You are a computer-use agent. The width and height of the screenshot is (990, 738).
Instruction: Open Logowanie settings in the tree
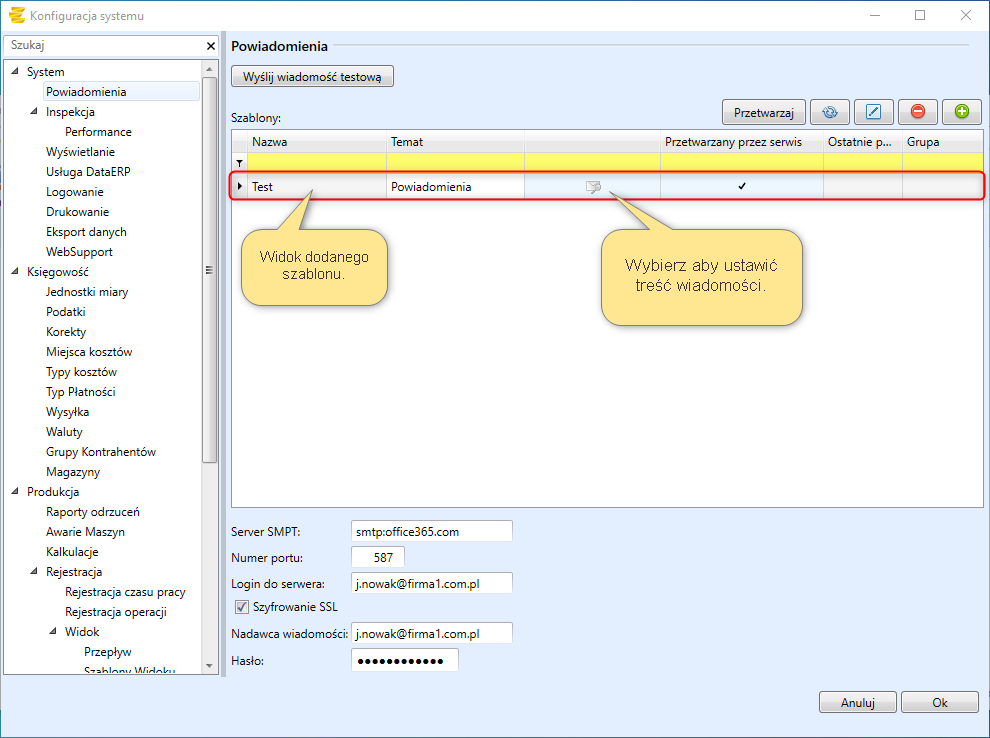[x=75, y=192]
